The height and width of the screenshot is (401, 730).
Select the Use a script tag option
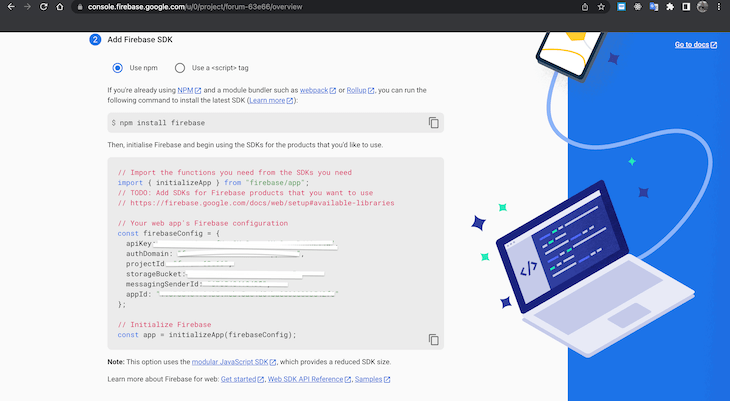click(180, 68)
